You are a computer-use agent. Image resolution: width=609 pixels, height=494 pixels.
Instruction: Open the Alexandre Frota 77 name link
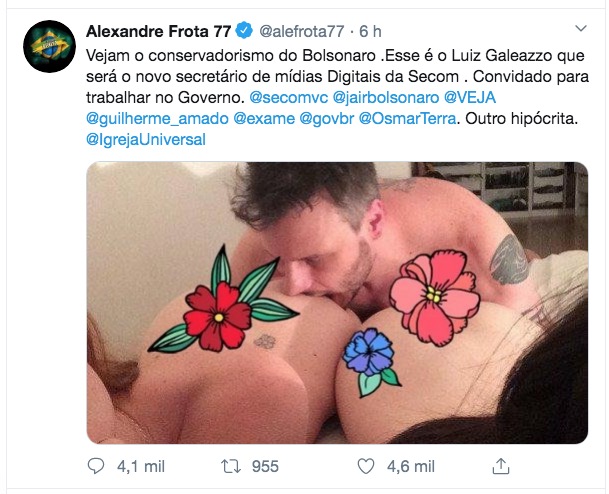pos(158,31)
